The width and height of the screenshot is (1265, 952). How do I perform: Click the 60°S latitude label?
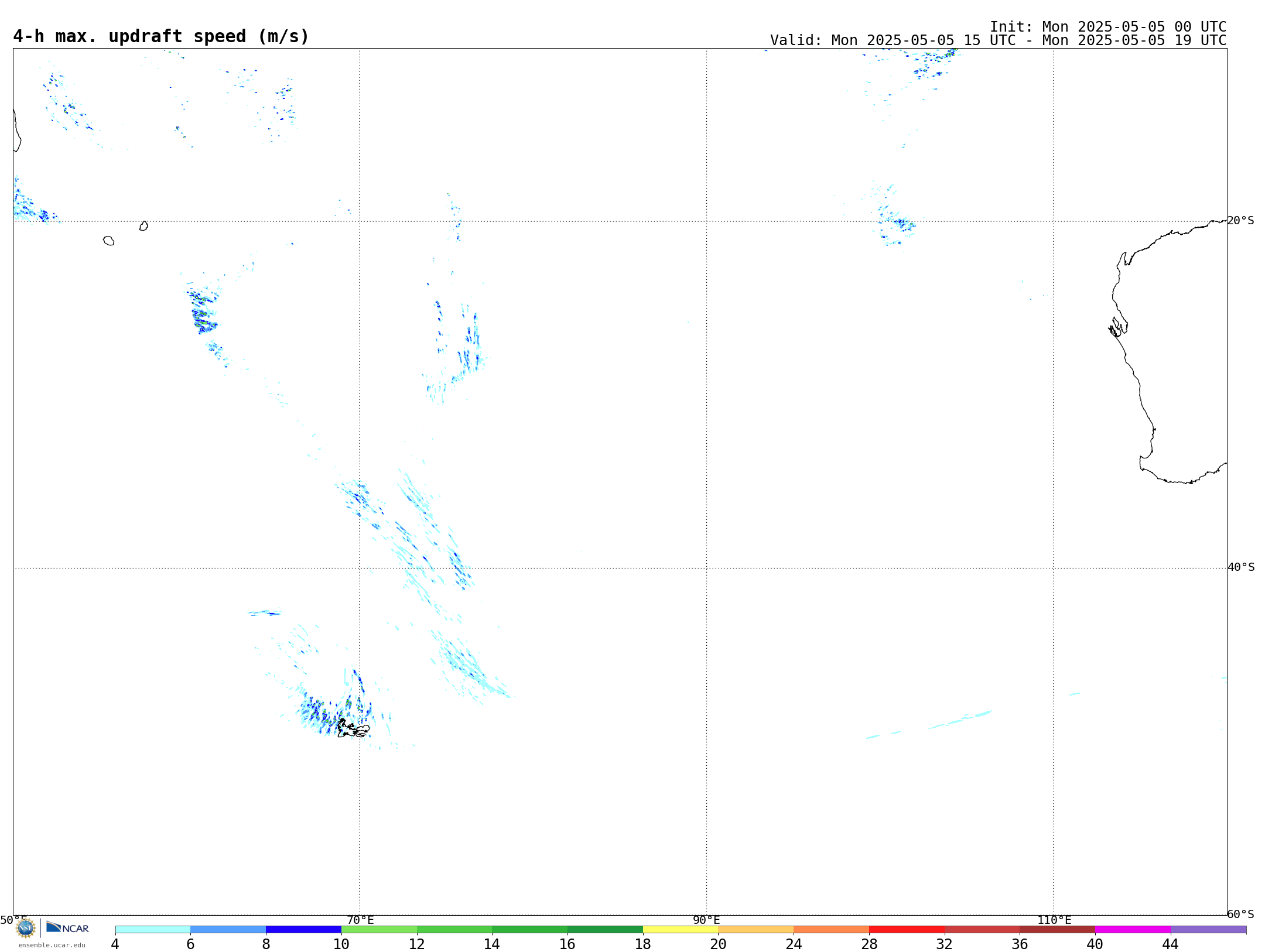pos(1240,914)
